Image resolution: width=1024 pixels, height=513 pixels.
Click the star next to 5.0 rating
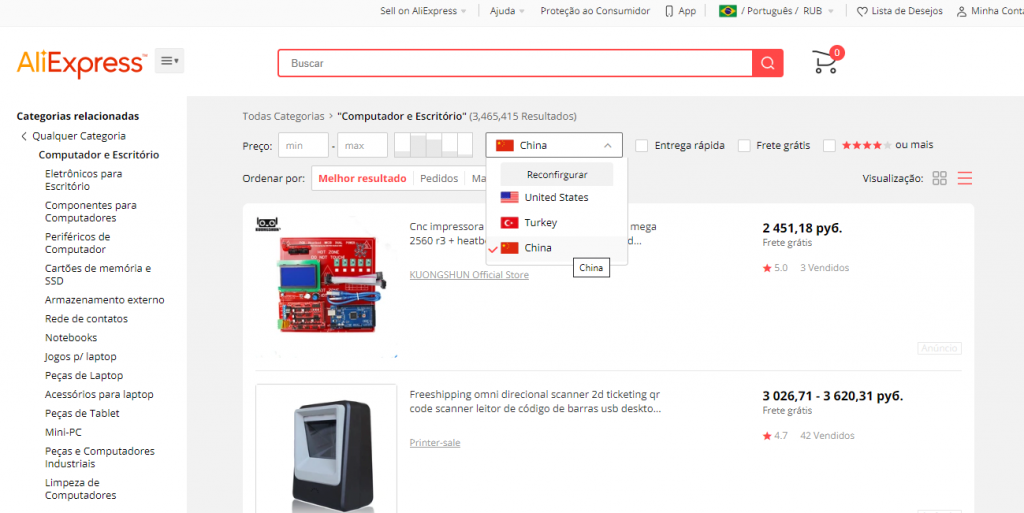coord(767,268)
